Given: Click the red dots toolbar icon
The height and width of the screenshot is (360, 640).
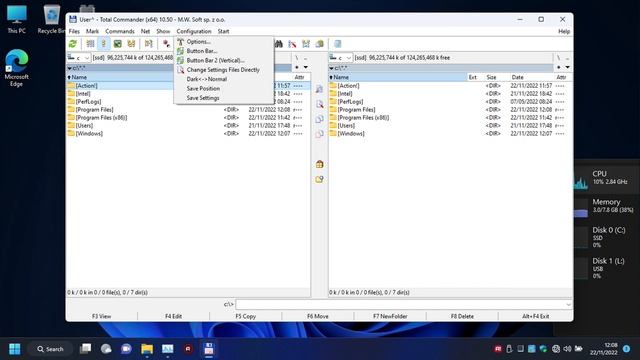Looking at the screenshot, I should click(x=166, y=44).
